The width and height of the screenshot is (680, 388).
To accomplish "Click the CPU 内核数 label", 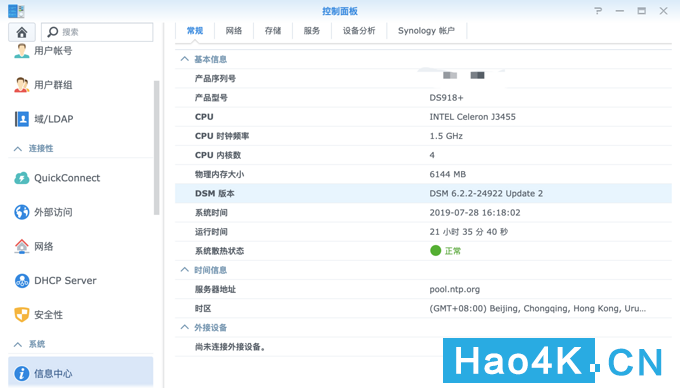I will (218, 155).
